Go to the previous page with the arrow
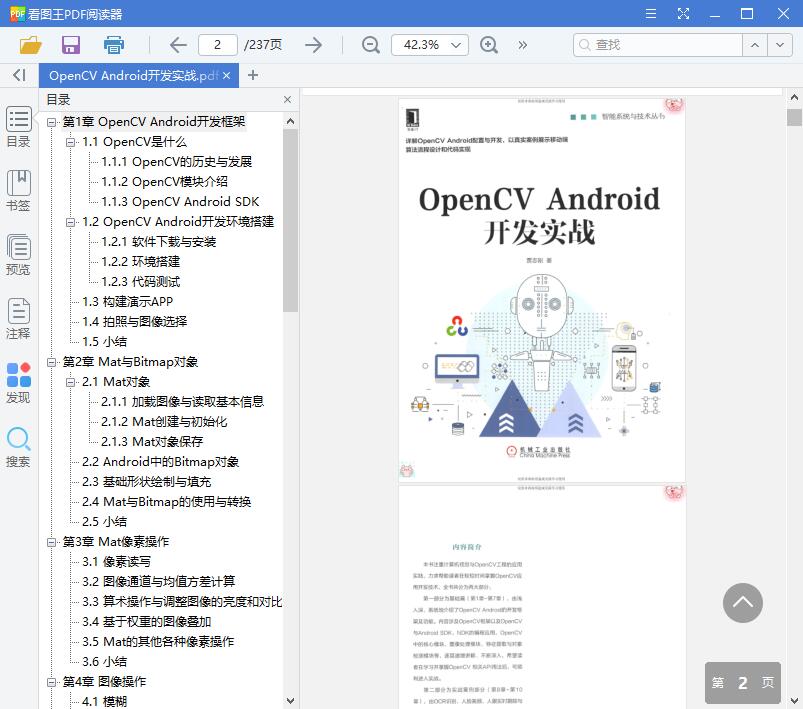 pyautogui.click(x=178, y=45)
